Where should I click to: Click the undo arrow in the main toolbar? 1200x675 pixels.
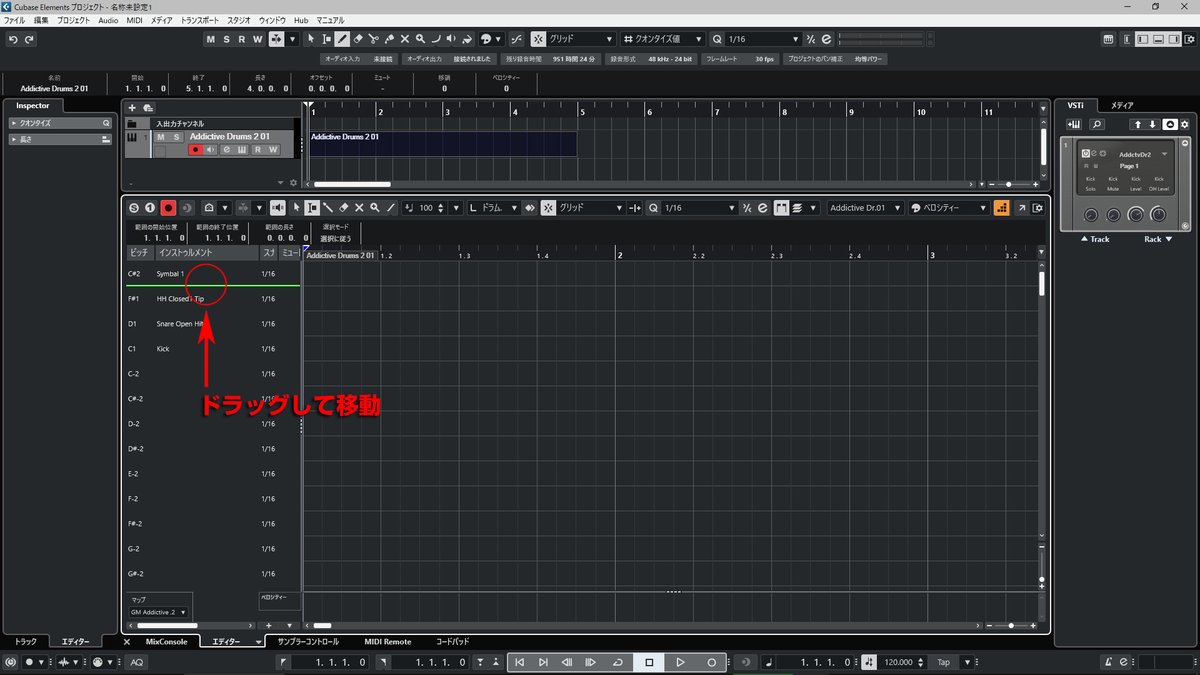coord(13,39)
